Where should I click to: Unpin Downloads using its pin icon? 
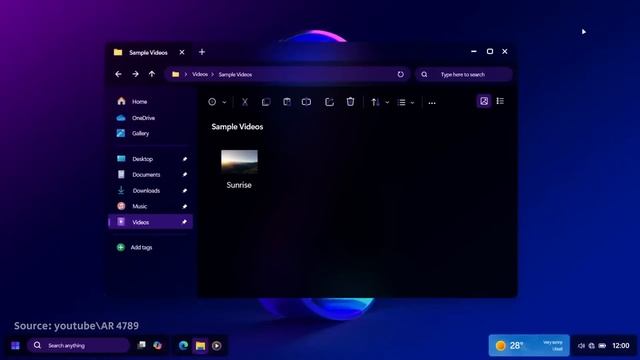(184, 190)
